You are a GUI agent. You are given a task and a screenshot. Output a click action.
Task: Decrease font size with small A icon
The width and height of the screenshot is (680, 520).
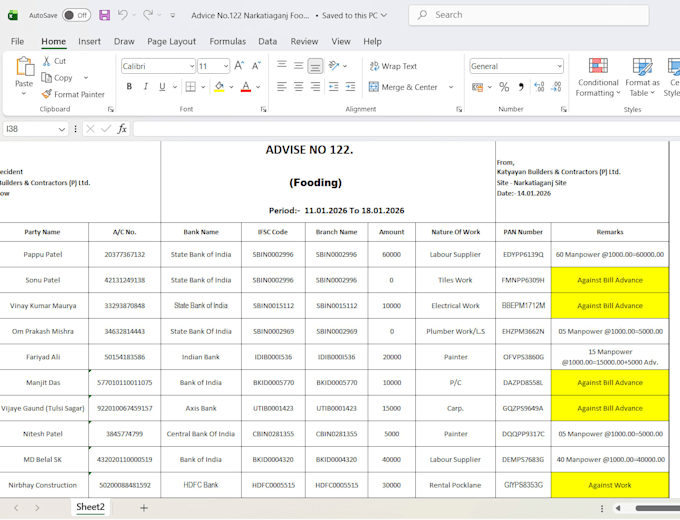pos(256,66)
